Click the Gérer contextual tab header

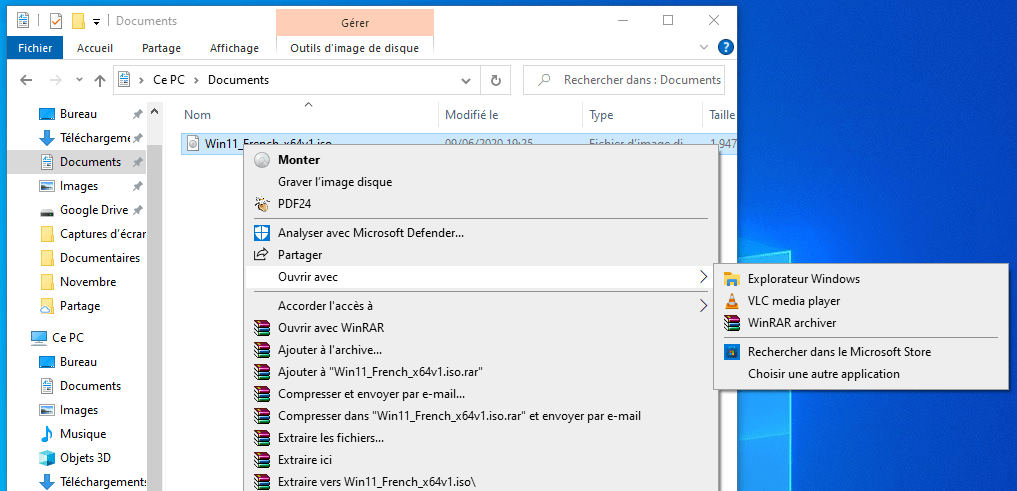355,23
